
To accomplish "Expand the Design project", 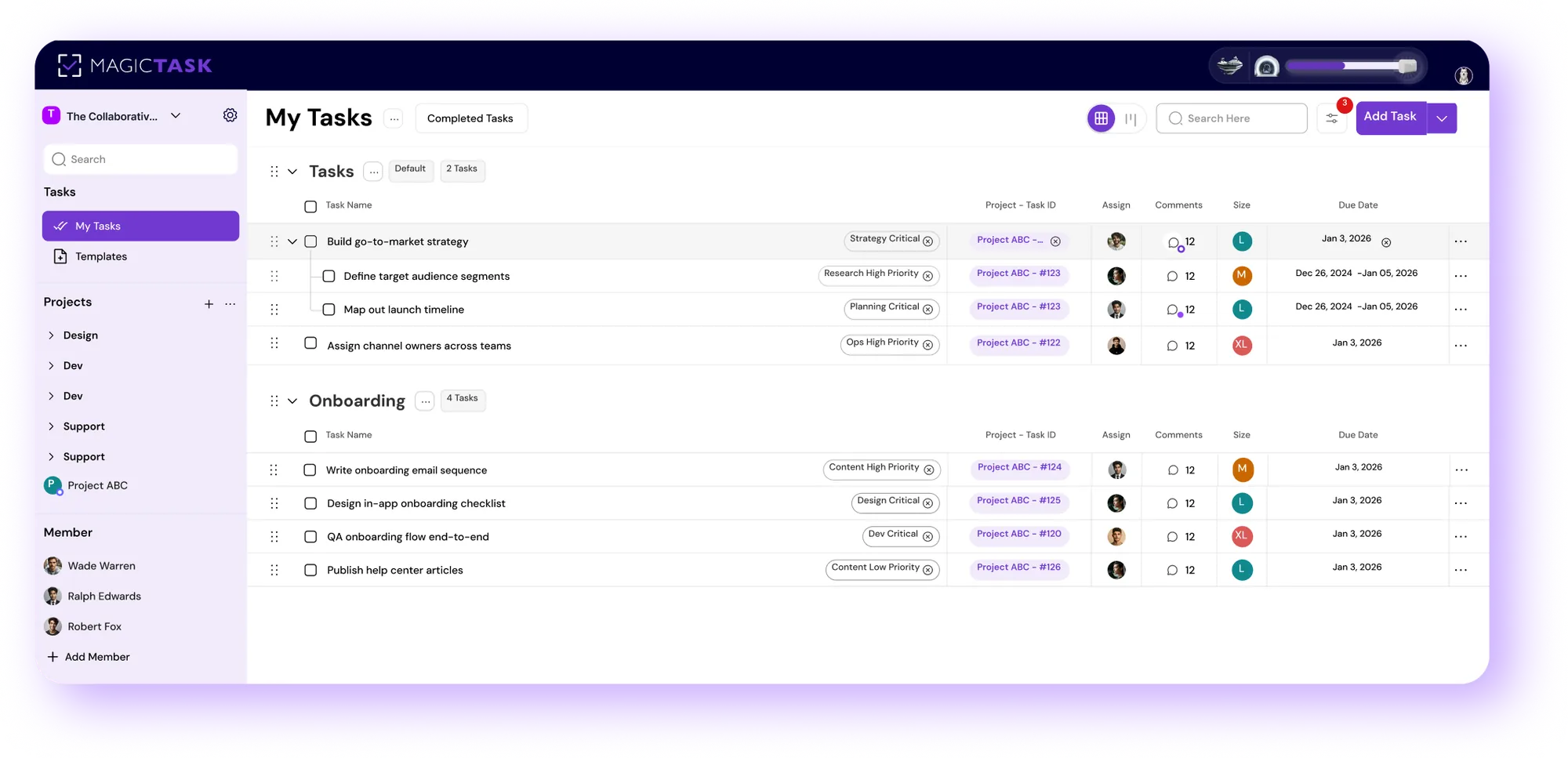I will click(51, 335).
